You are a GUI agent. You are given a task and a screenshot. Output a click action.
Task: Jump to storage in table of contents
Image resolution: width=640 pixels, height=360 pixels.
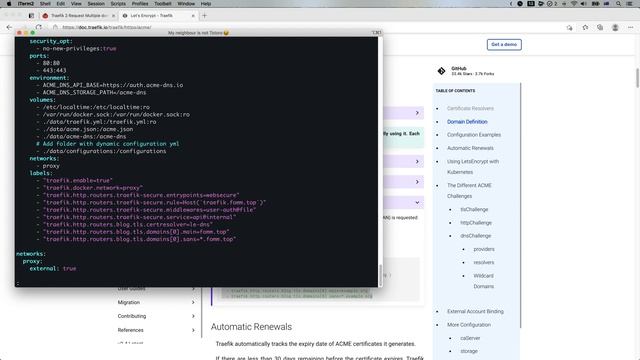click(469, 351)
